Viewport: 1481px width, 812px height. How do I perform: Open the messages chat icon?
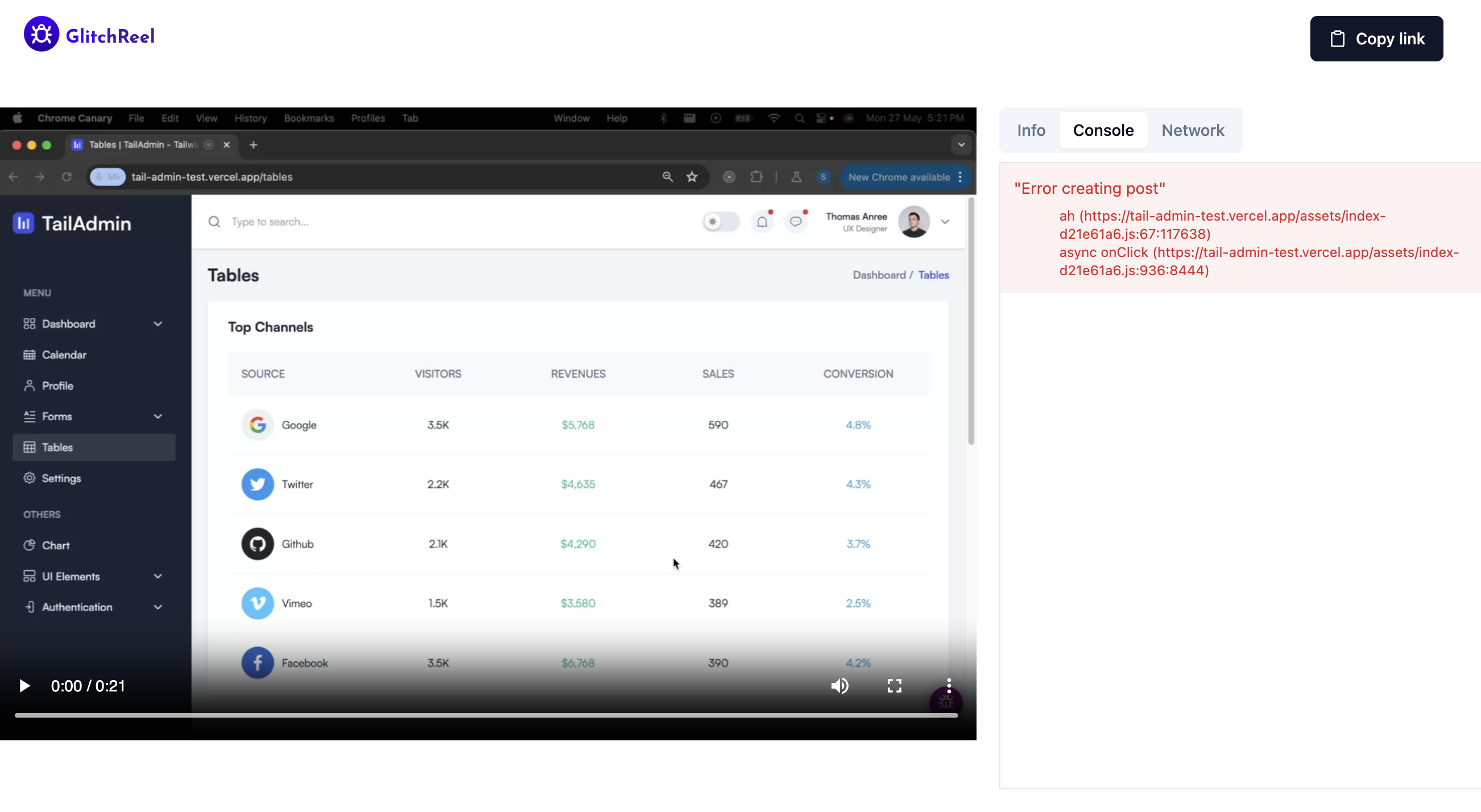[796, 222]
